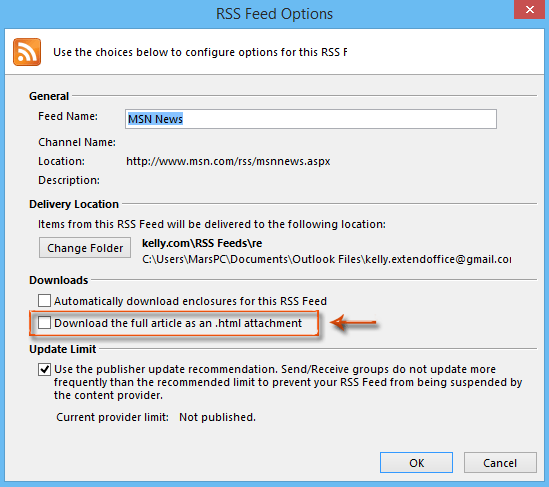This screenshot has height=487, width=549.
Task: Click the orange RSS feed icon
Action: pos(27,52)
